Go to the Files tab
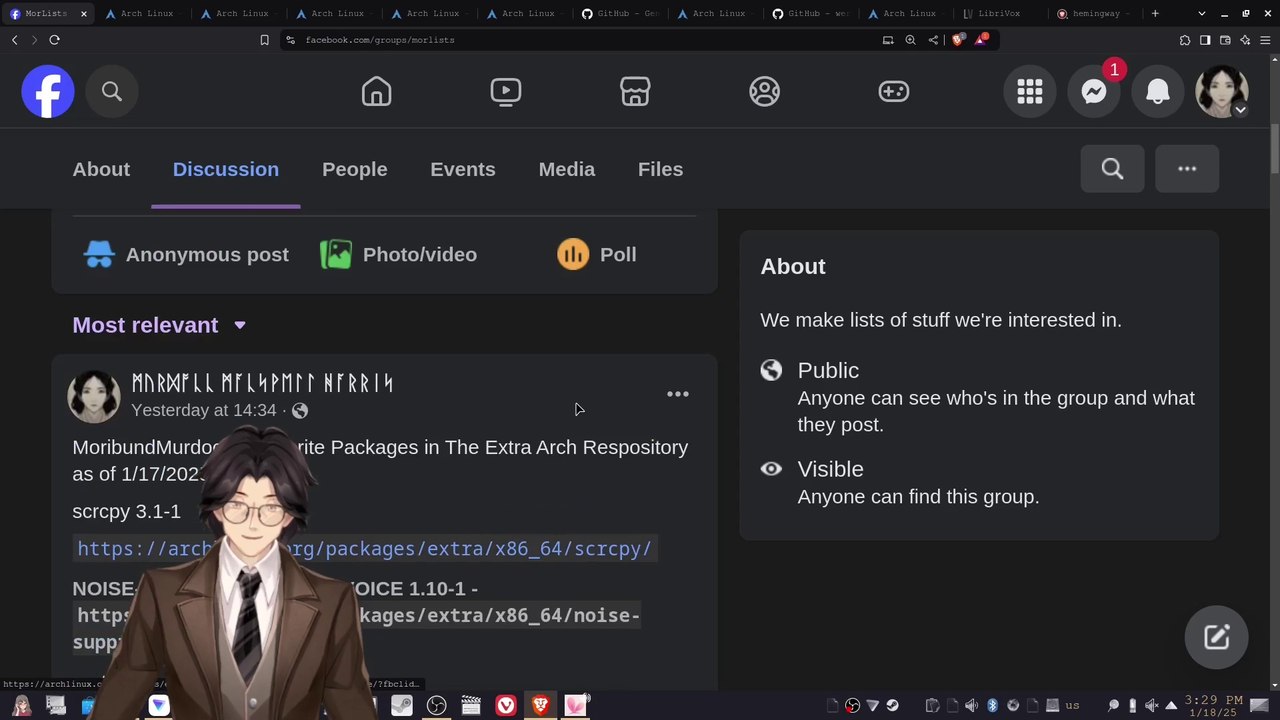The image size is (1280, 720). pos(661,169)
